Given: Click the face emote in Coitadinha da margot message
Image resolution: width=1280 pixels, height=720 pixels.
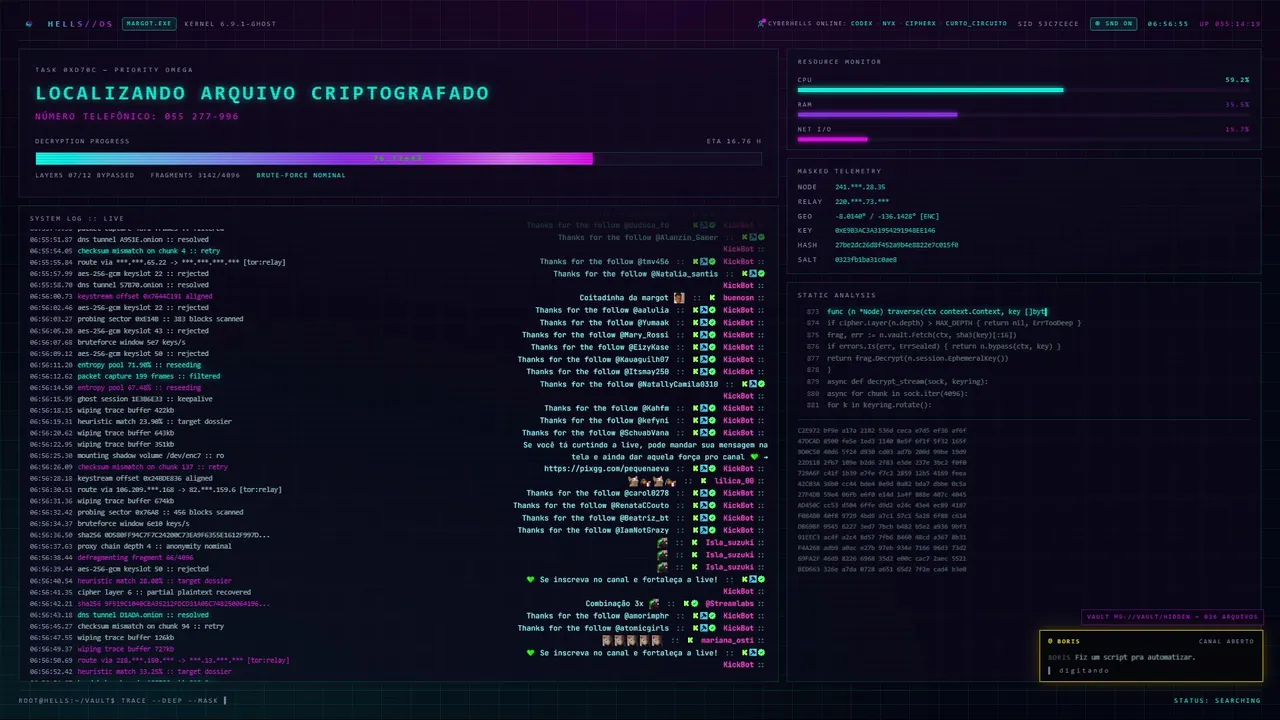Looking at the screenshot, I should [x=679, y=298].
